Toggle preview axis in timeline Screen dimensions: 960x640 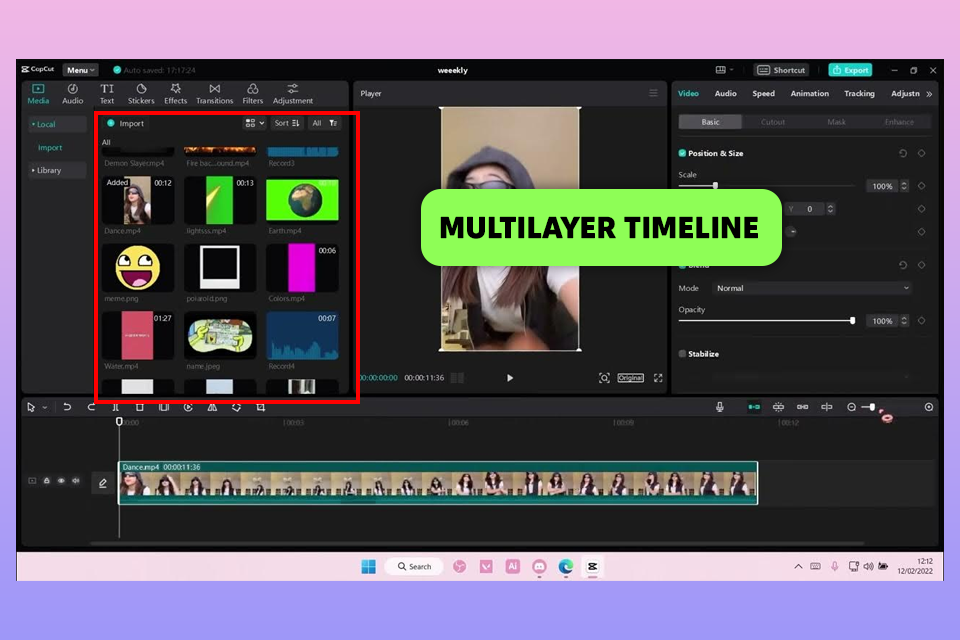(827, 407)
